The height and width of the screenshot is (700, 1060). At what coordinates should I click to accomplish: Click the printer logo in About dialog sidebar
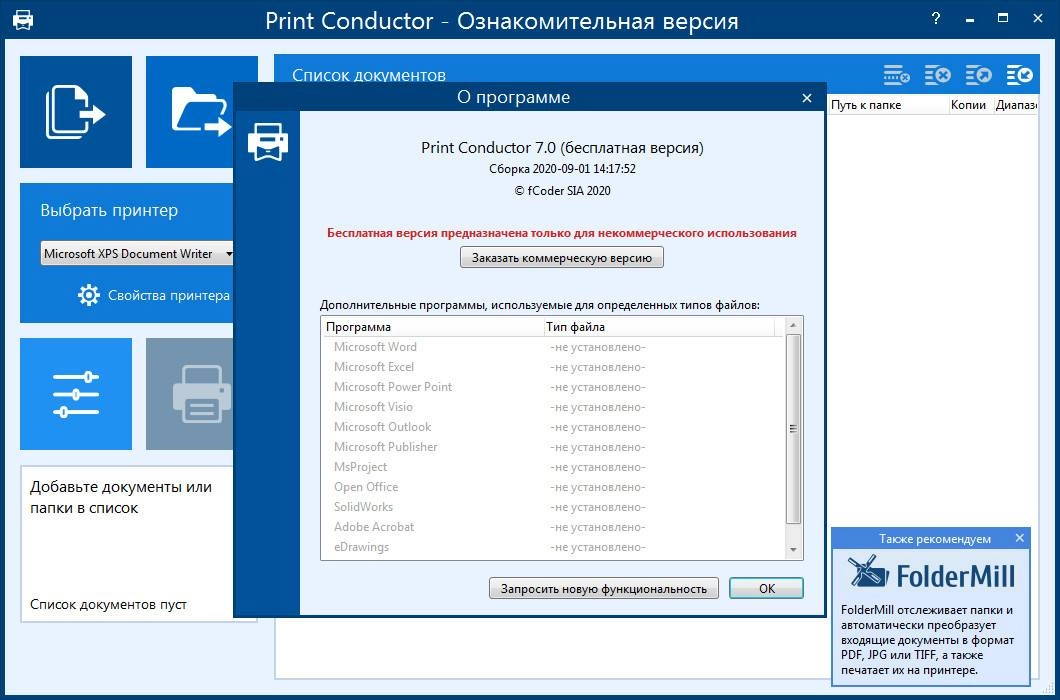tap(268, 141)
